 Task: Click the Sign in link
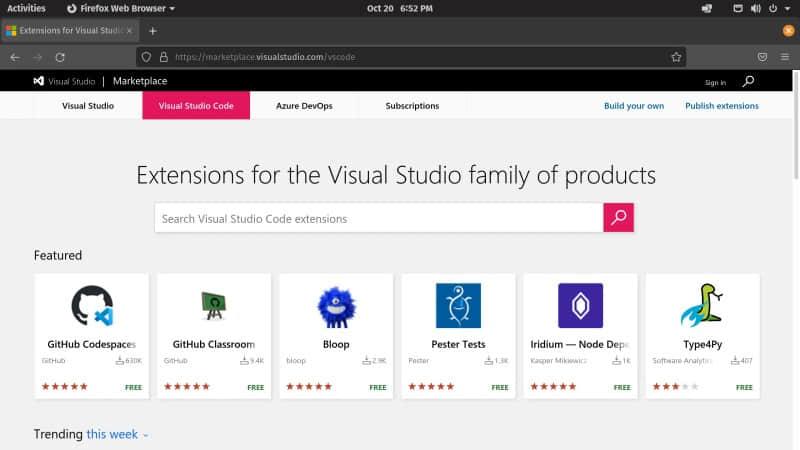point(715,82)
